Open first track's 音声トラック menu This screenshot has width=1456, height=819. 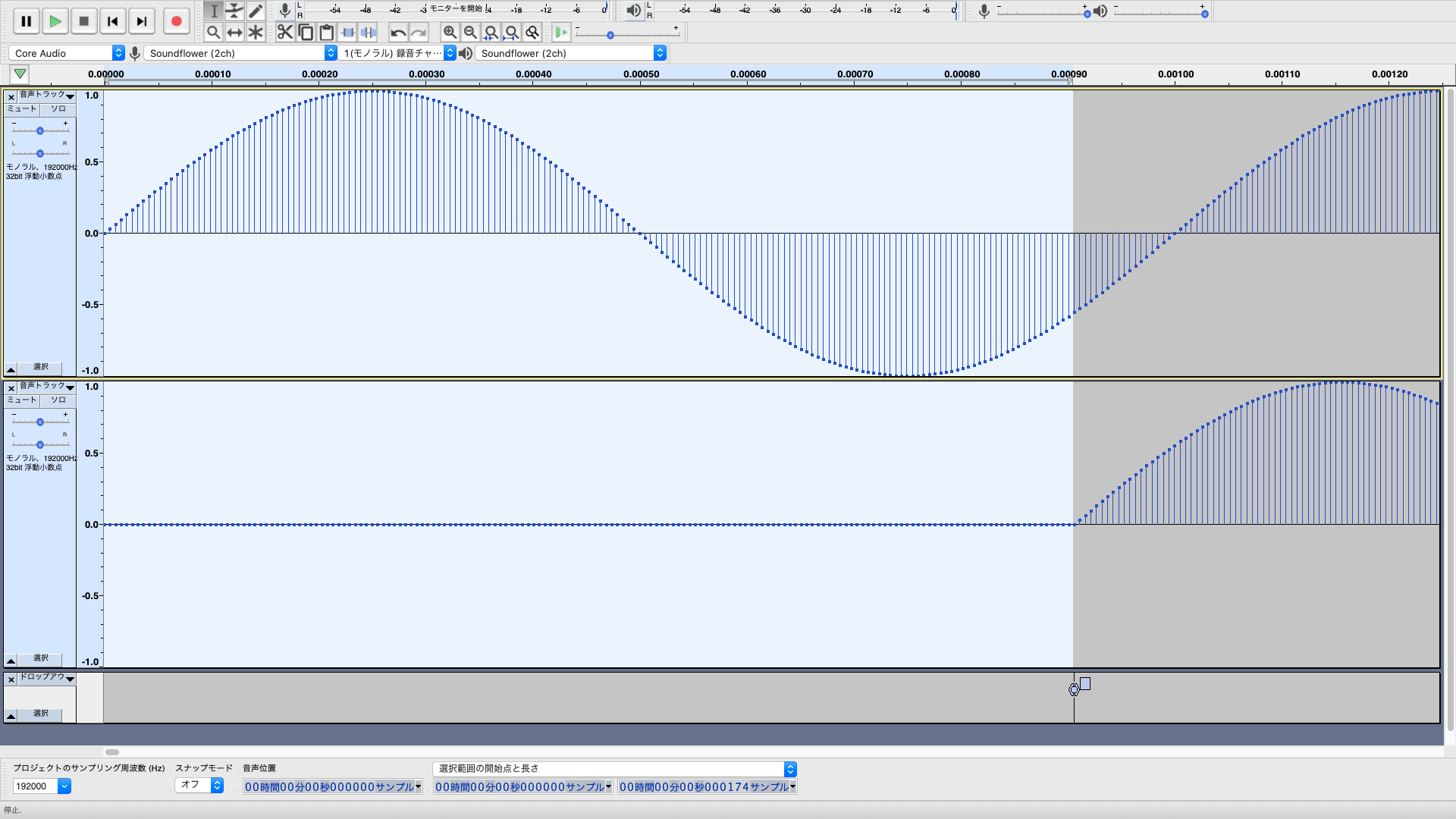coord(47,95)
